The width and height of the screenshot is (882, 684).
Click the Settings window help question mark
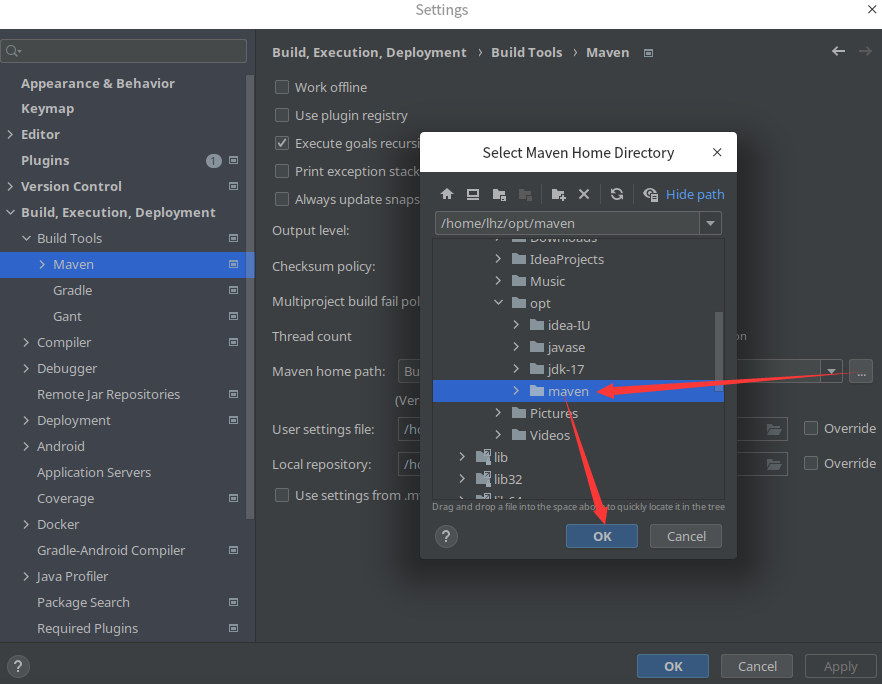tap(18, 667)
